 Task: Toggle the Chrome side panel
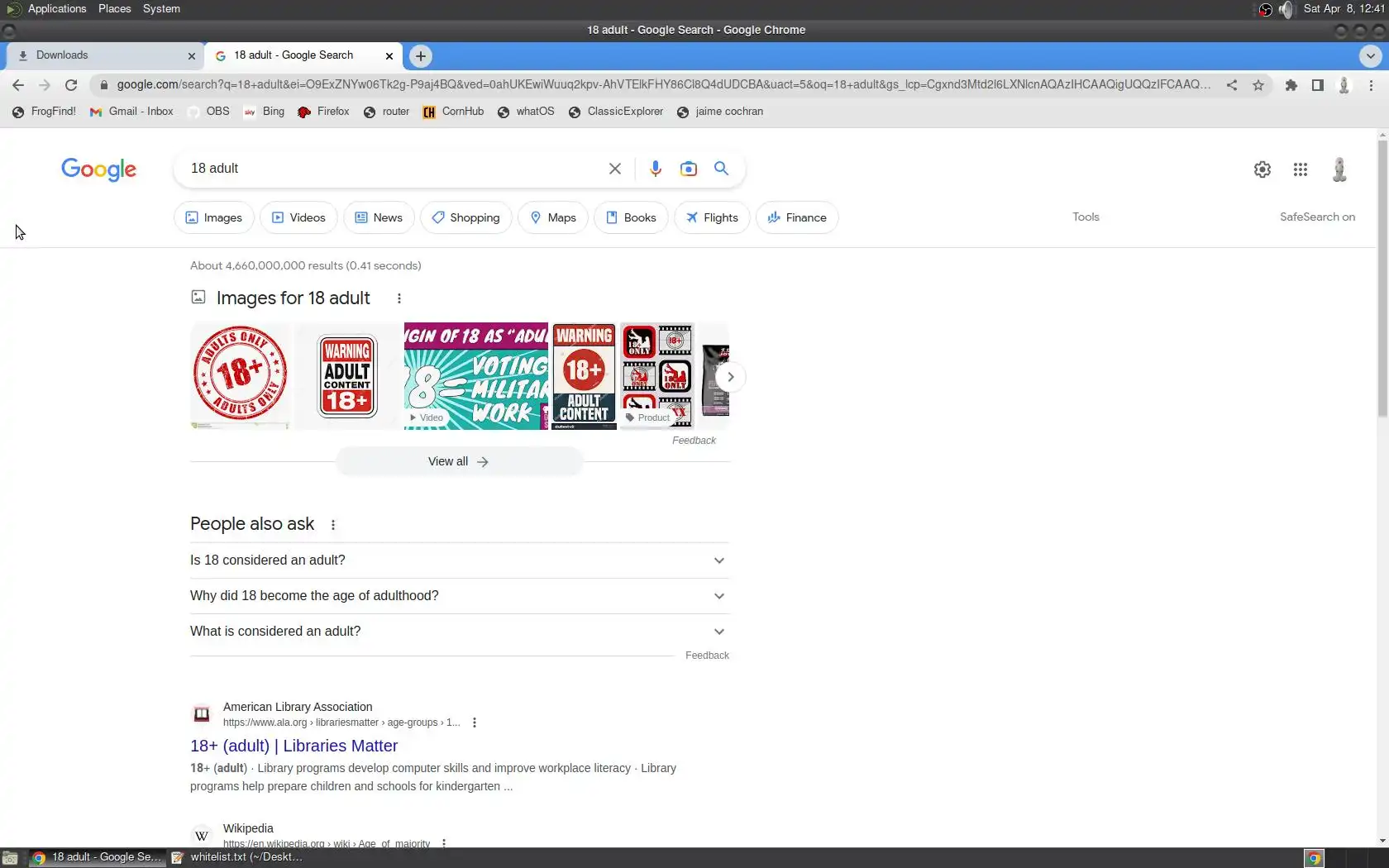(1318, 85)
